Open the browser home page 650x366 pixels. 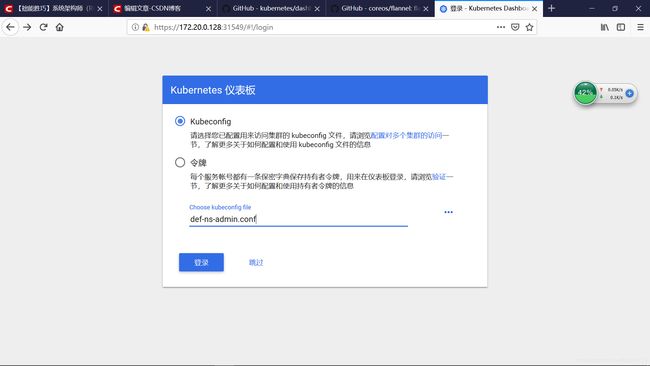click(60, 27)
